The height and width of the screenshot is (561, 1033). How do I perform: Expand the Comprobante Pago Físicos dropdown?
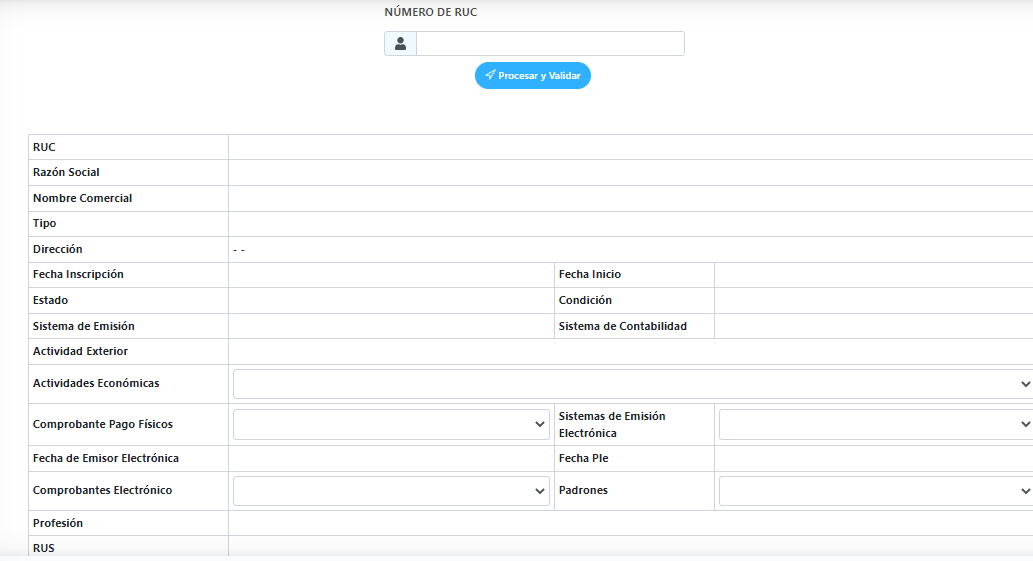391,425
